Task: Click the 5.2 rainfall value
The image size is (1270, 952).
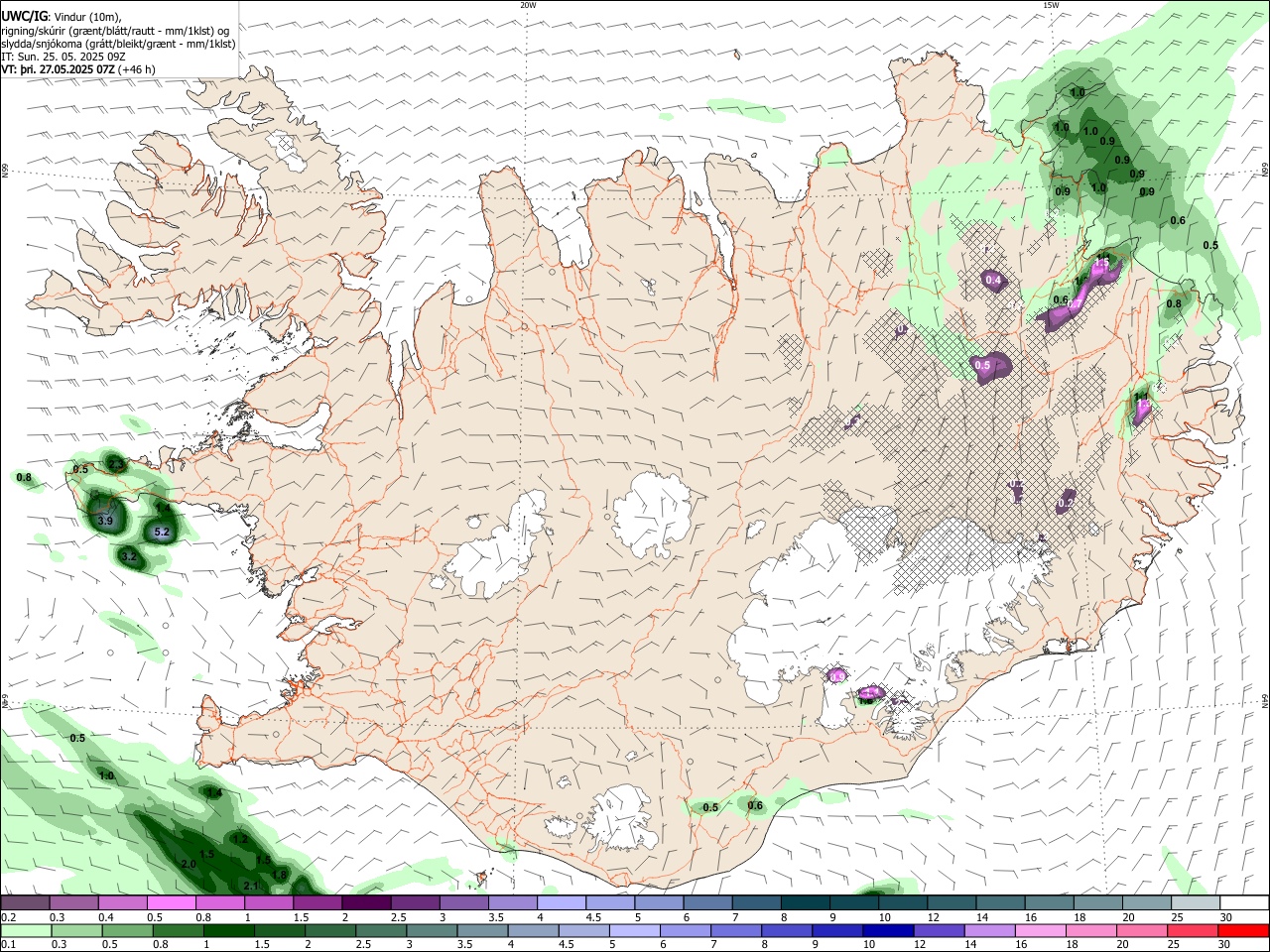Action: (164, 533)
